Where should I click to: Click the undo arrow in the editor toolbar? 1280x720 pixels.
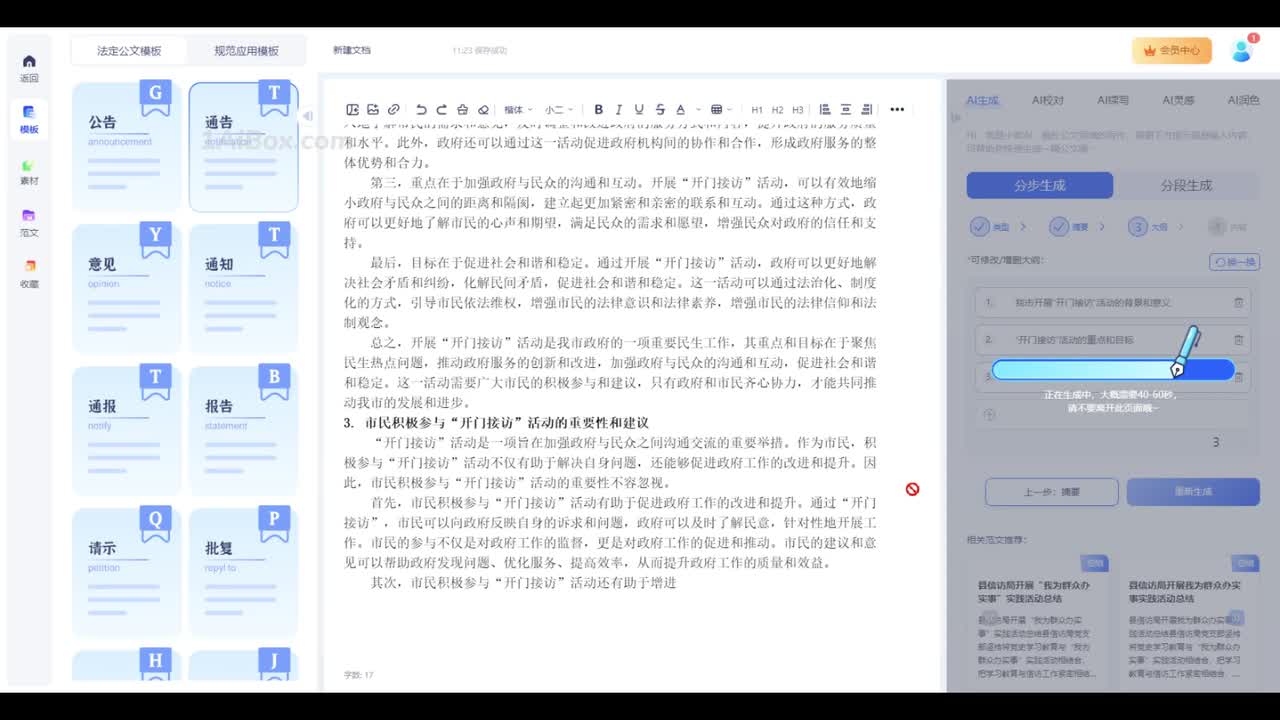tap(421, 110)
